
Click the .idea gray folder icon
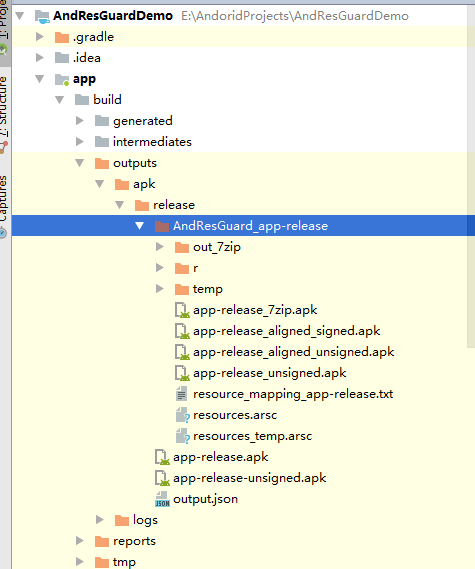62,58
